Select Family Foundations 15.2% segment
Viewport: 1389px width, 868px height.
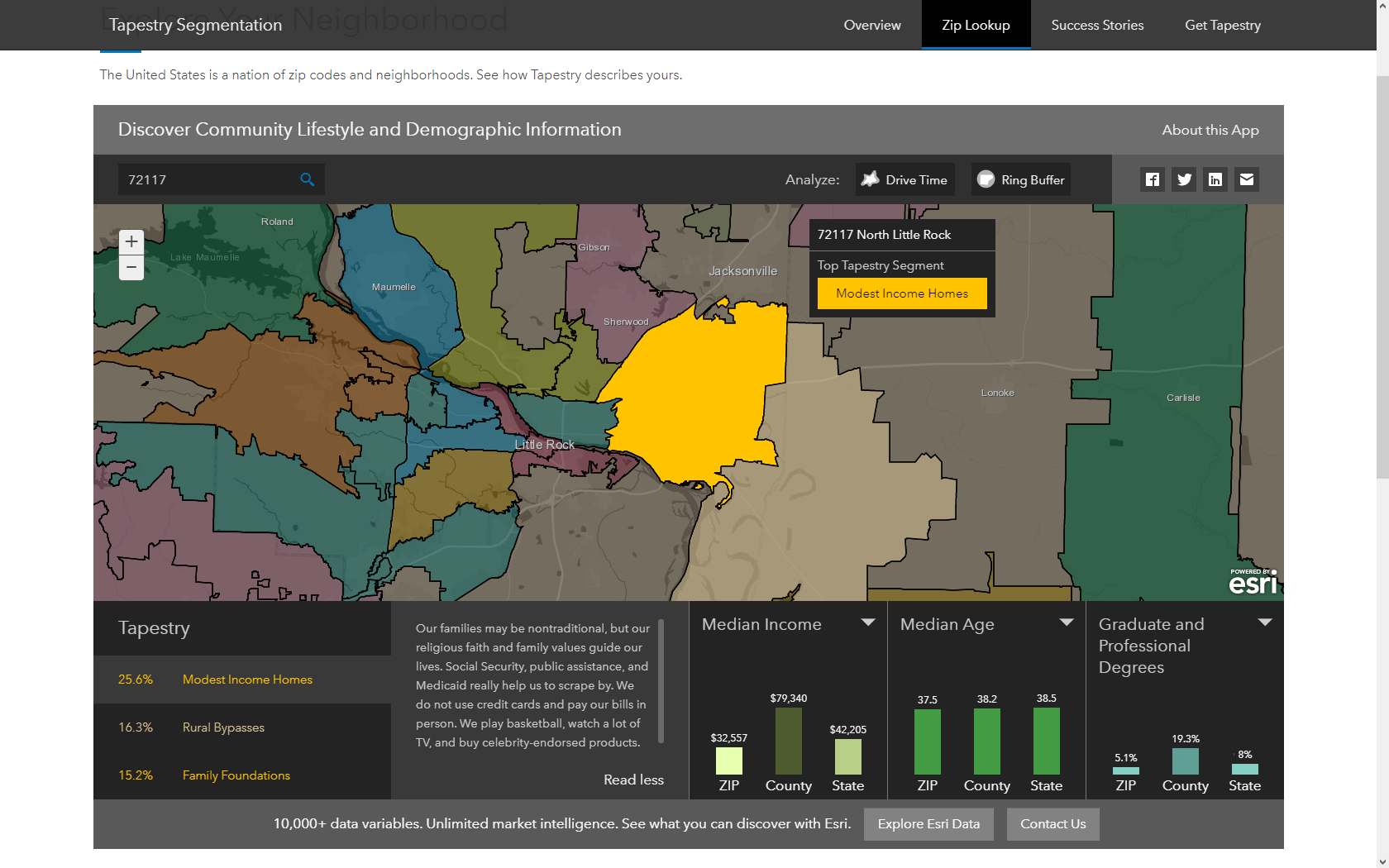(242, 775)
